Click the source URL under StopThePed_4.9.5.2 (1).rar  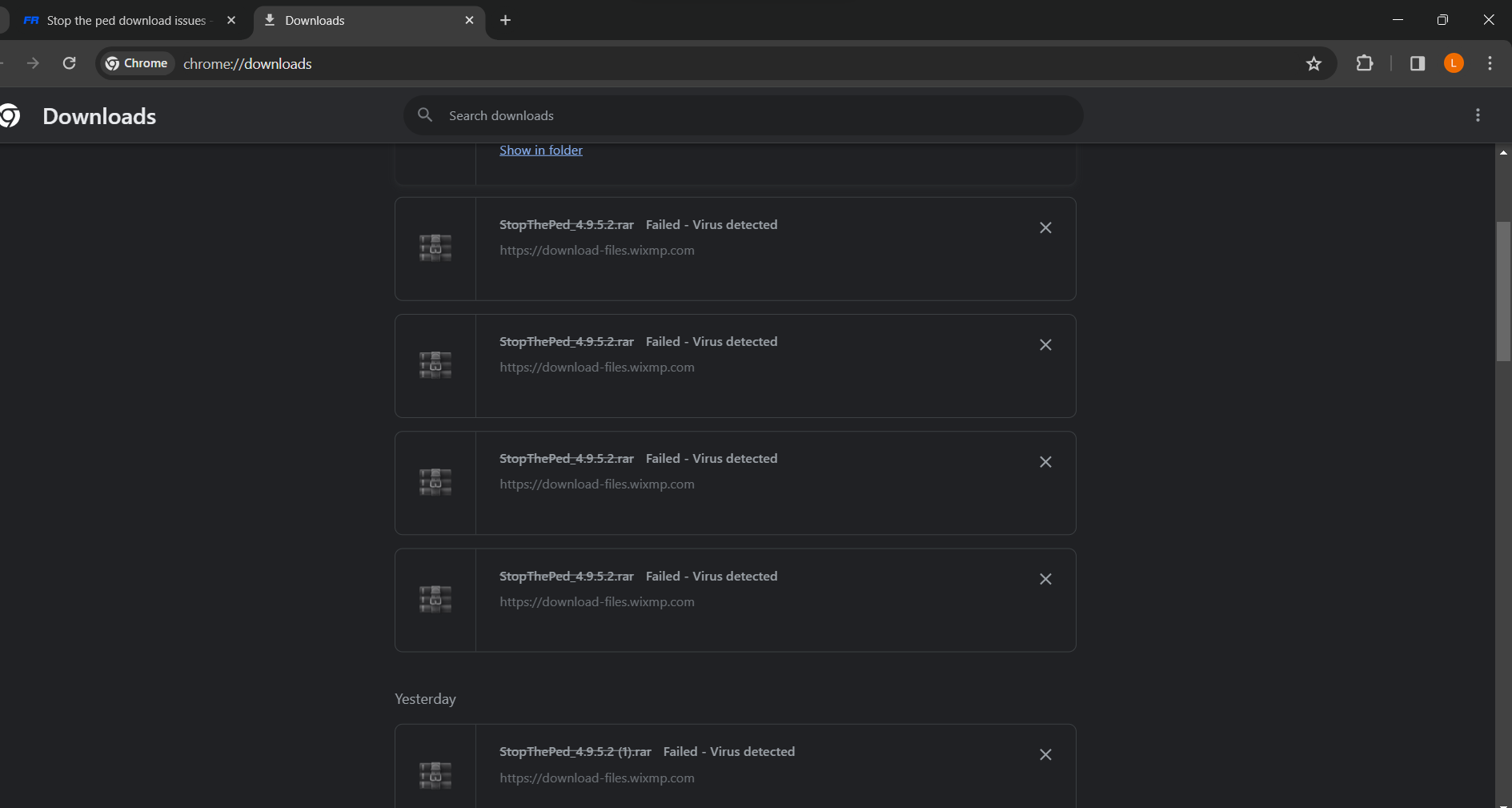point(597,778)
